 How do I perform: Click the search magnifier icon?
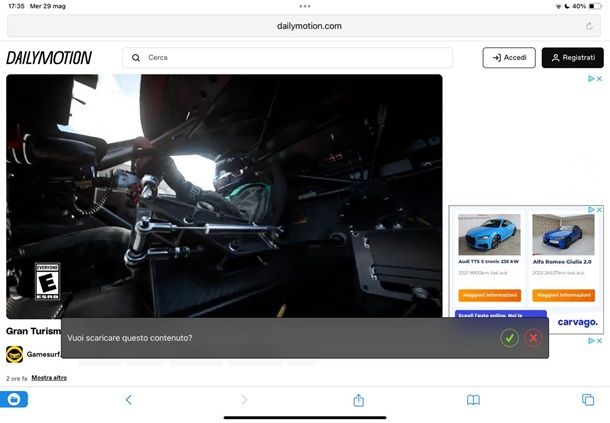click(136, 58)
